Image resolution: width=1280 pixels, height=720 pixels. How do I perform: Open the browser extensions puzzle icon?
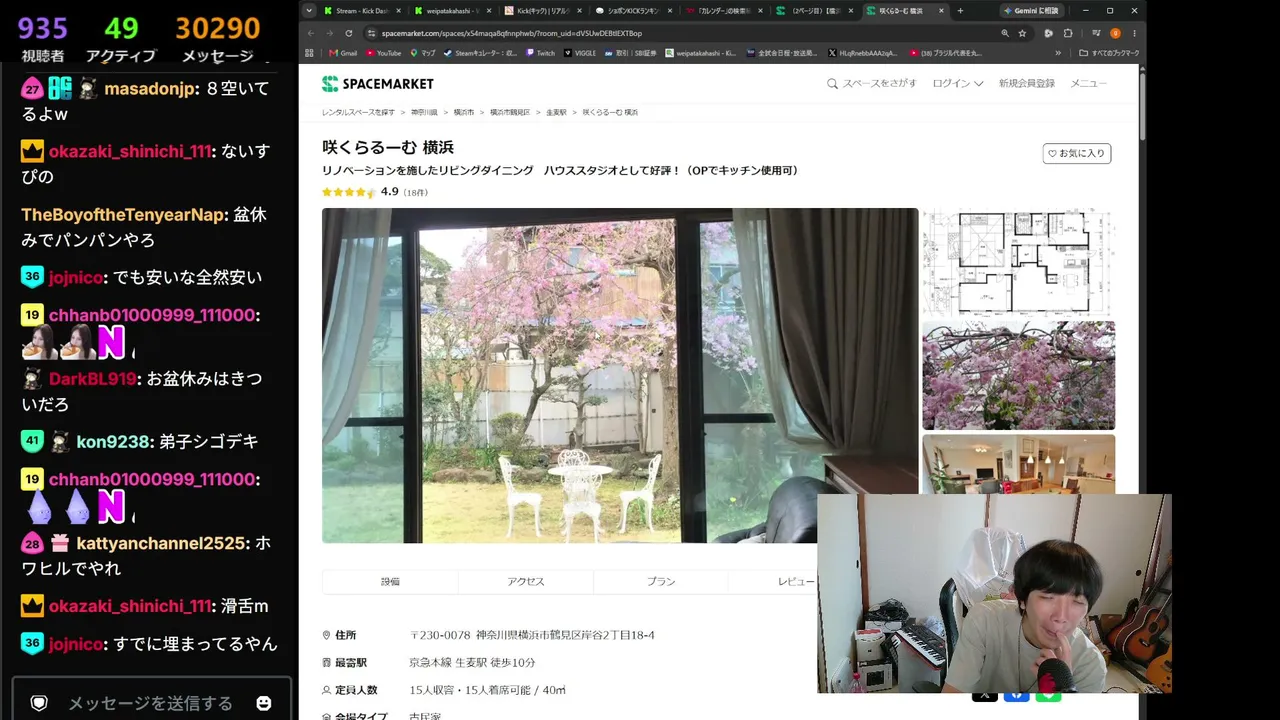point(1068,33)
